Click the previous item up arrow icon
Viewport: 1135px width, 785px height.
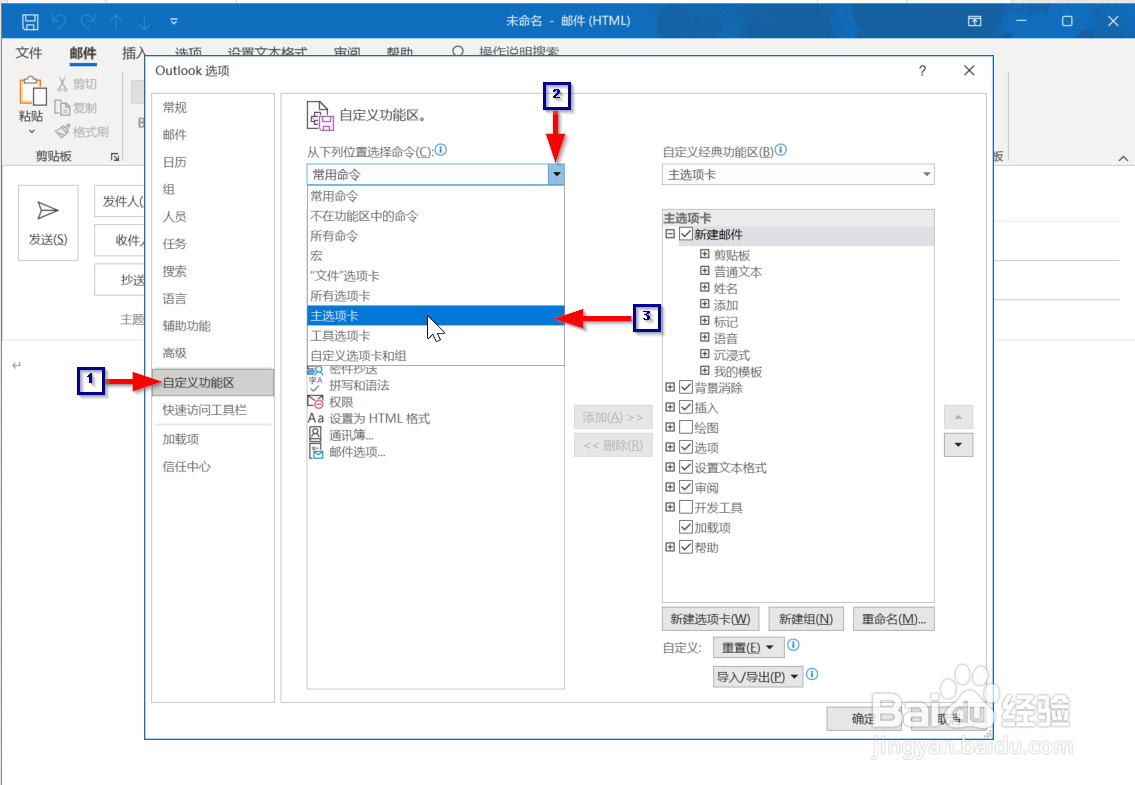tap(116, 22)
